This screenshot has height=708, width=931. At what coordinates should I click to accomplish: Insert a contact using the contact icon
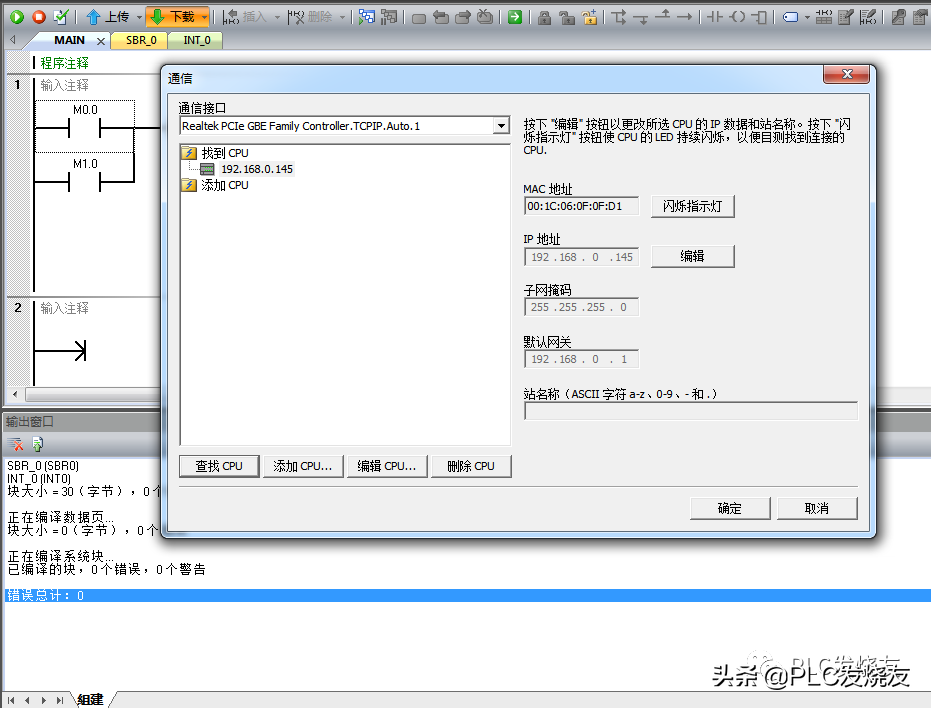pyautogui.click(x=714, y=17)
